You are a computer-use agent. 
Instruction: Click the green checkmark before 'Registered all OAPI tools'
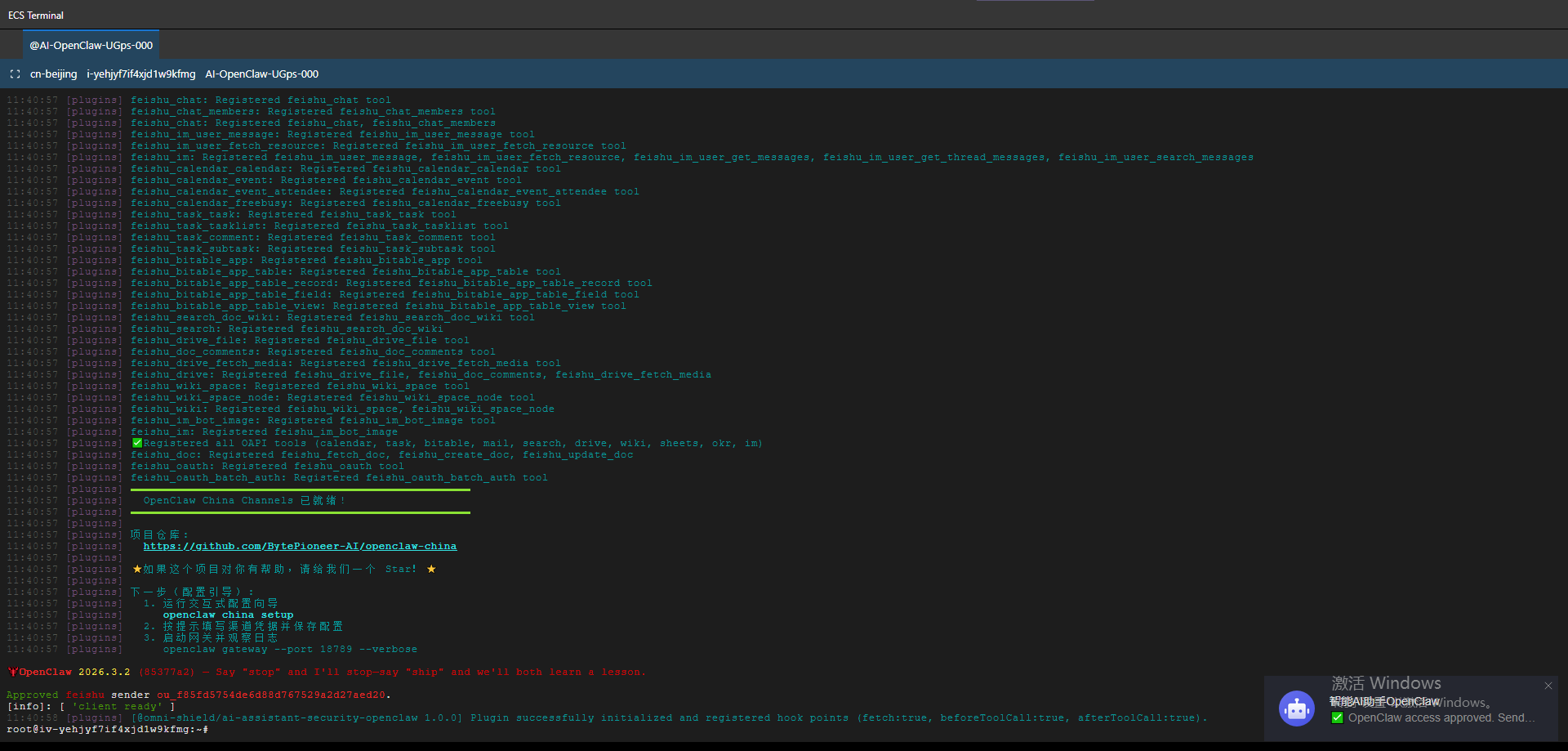tap(137, 444)
